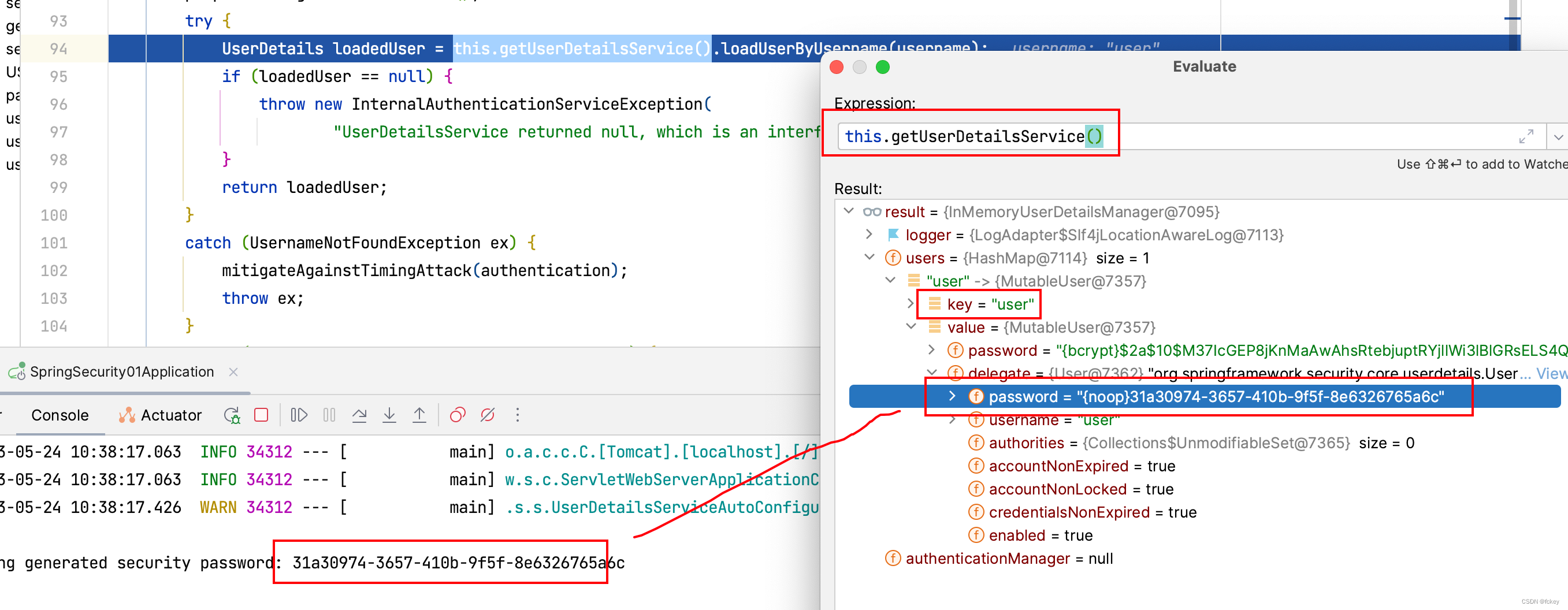Click the field icon beside accountNonLocked
This screenshot has width=1568, height=610.
click(x=976, y=489)
